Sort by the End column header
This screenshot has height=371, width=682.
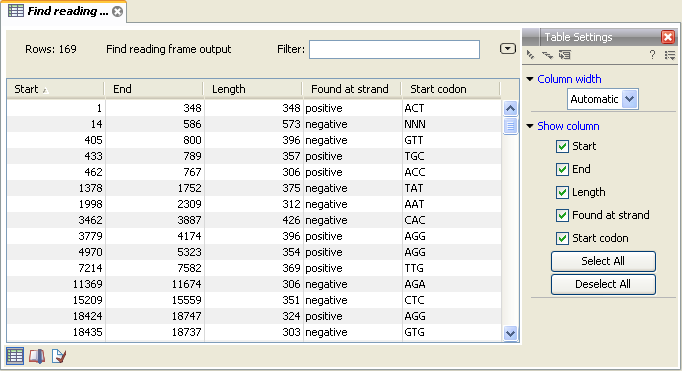click(154, 89)
